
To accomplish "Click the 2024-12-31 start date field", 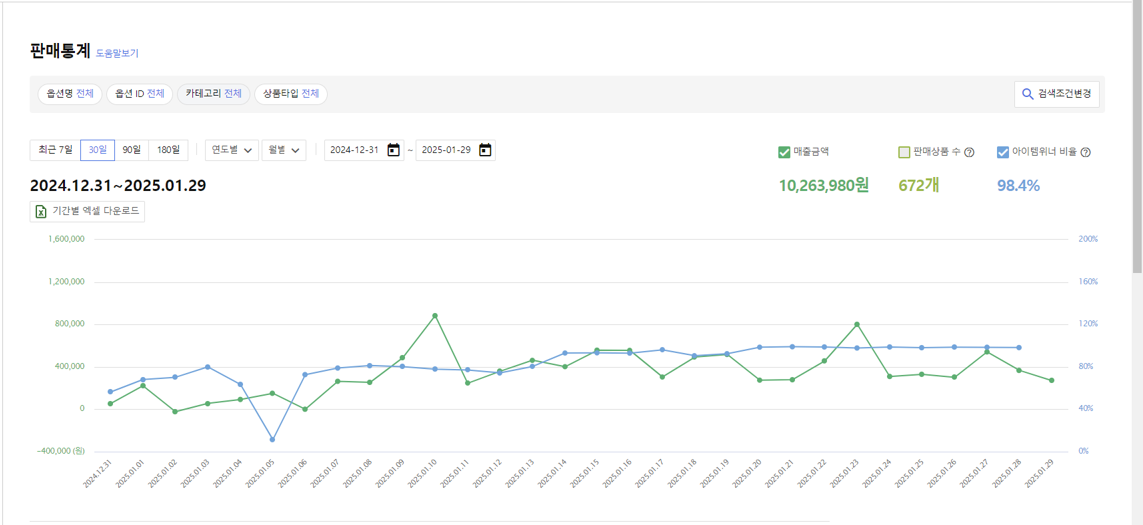I will [355, 150].
